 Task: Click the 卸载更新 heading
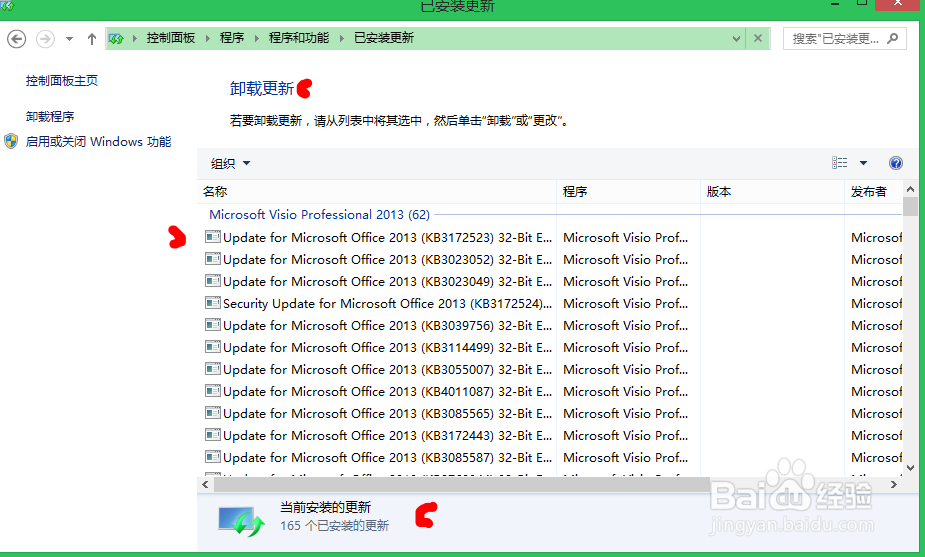(x=262, y=89)
